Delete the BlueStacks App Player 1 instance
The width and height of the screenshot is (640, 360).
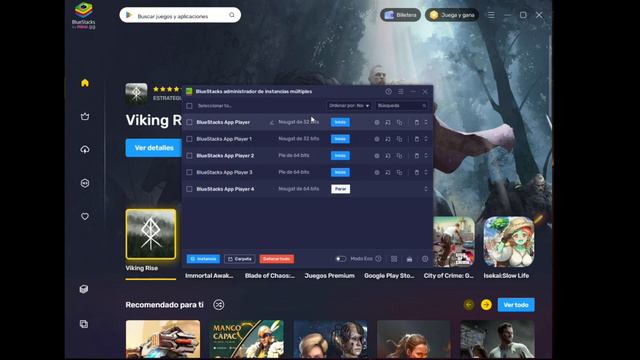416,139
